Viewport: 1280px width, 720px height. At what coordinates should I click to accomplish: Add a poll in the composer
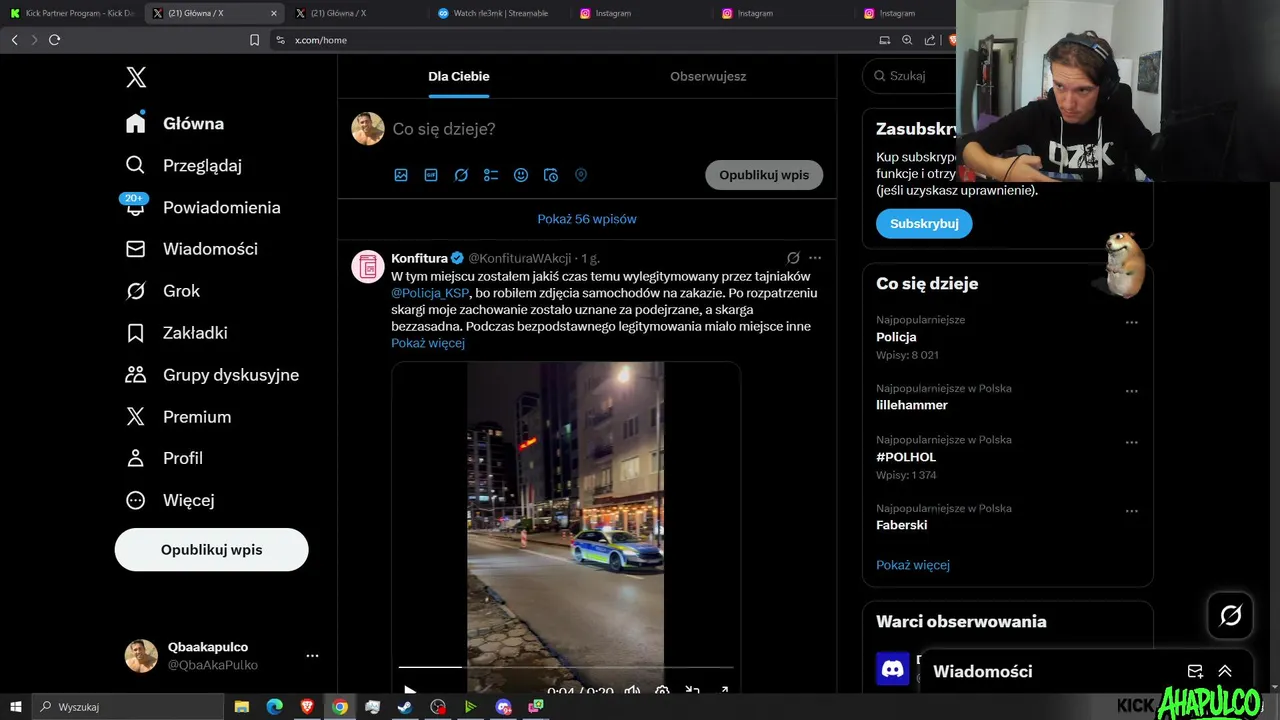click(x=491, y=175)
